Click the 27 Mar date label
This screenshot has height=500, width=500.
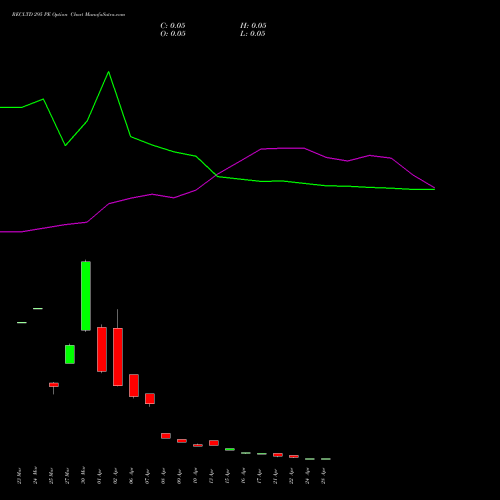click(67, 476)
